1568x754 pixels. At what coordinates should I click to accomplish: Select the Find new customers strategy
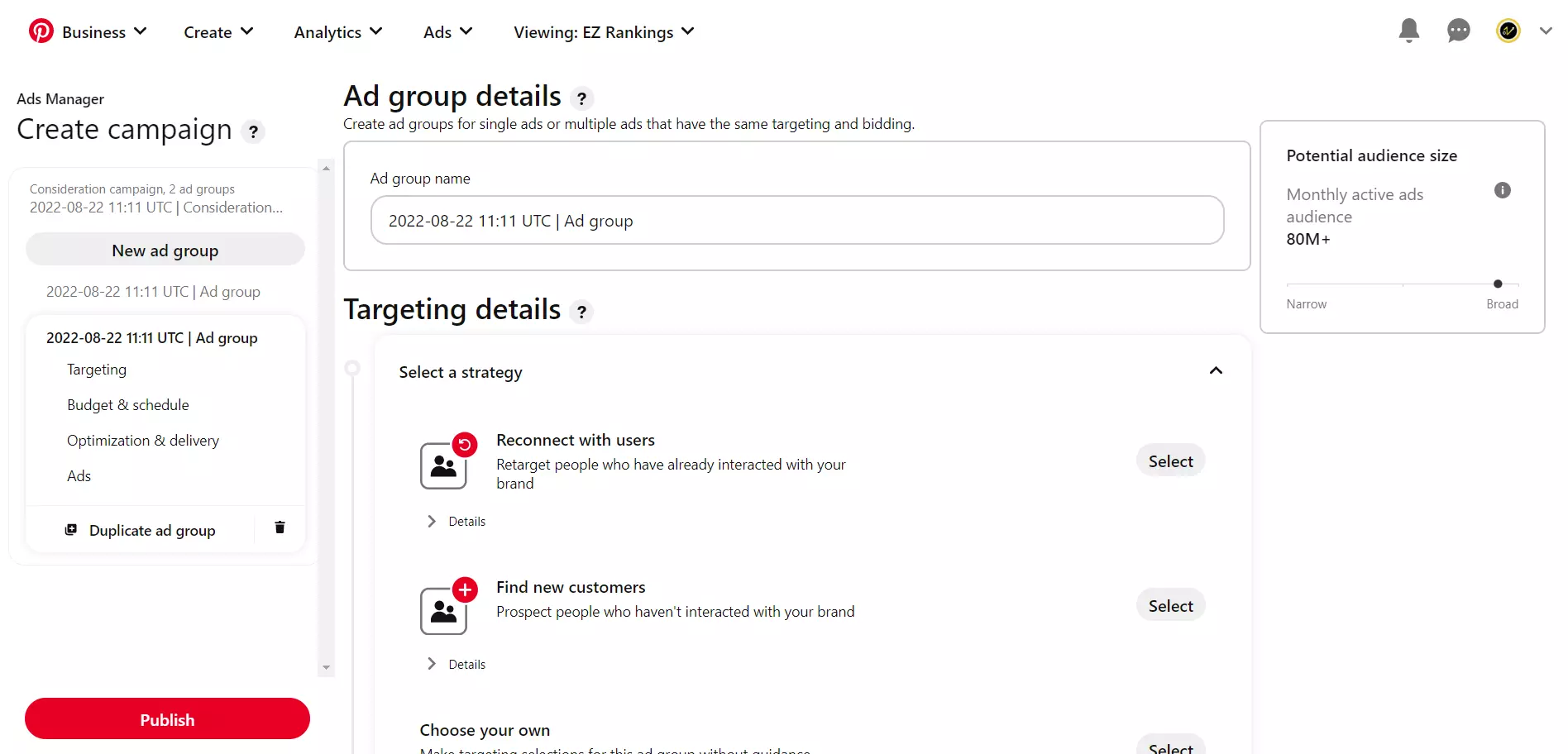(1170, 604)
